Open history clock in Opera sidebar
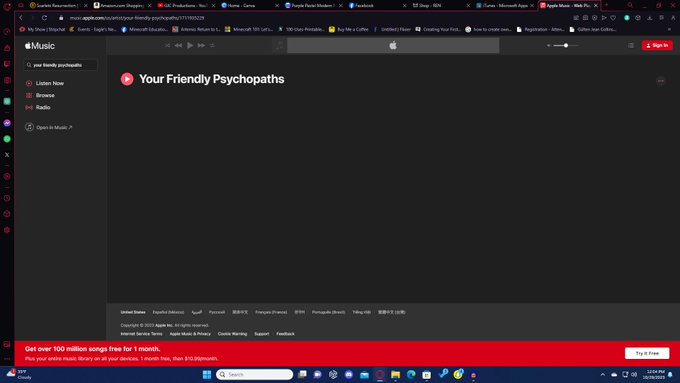 coord(7,198)
